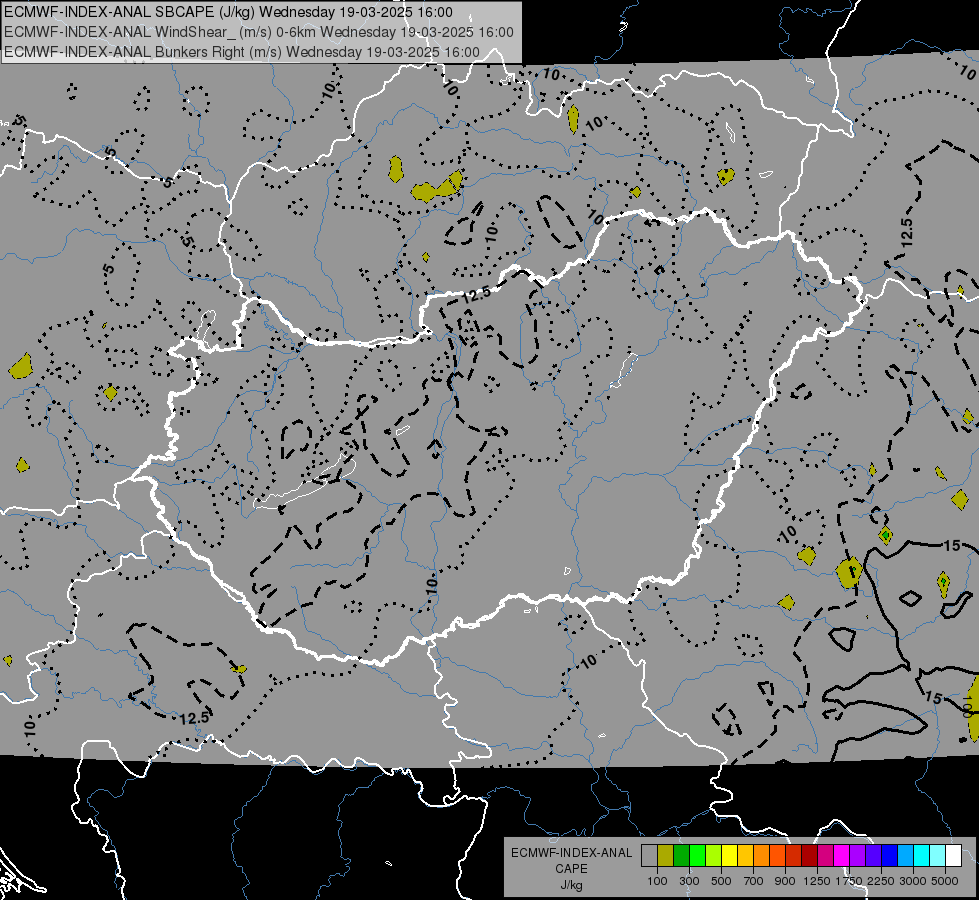
Task: Select the bright green legend swatch
Action: [697, 855]
